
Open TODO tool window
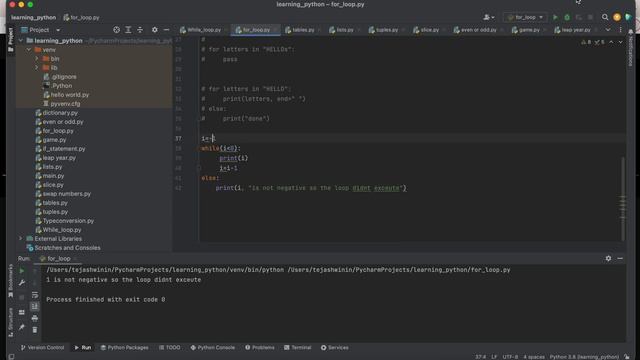[169, 347]
